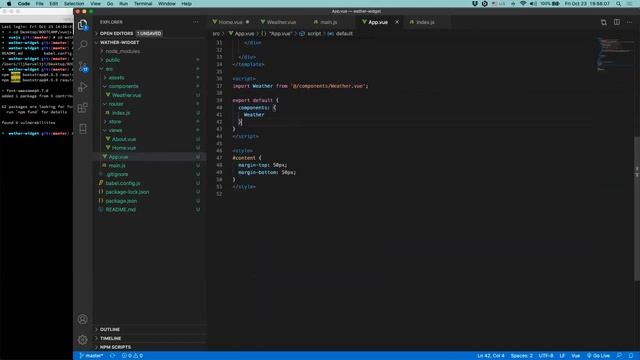The height and width of the screenshot is (360, 640).
Task: Open the Help menu
Action: (187, 4)
